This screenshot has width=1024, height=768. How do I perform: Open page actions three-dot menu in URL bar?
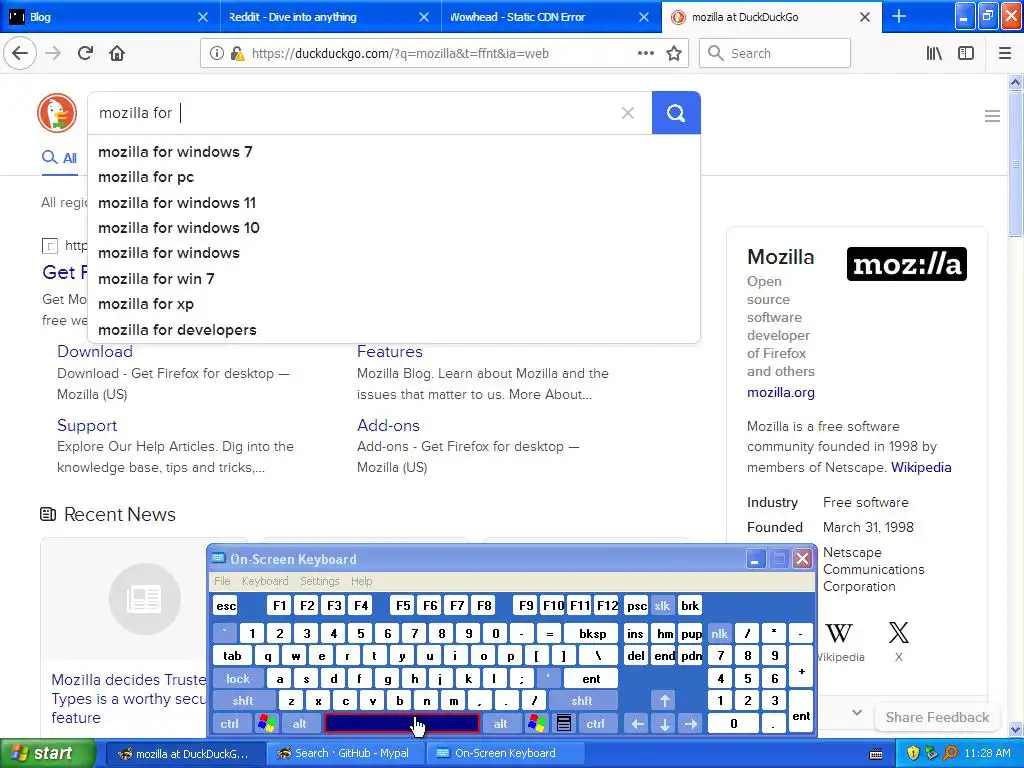point(645,54)
